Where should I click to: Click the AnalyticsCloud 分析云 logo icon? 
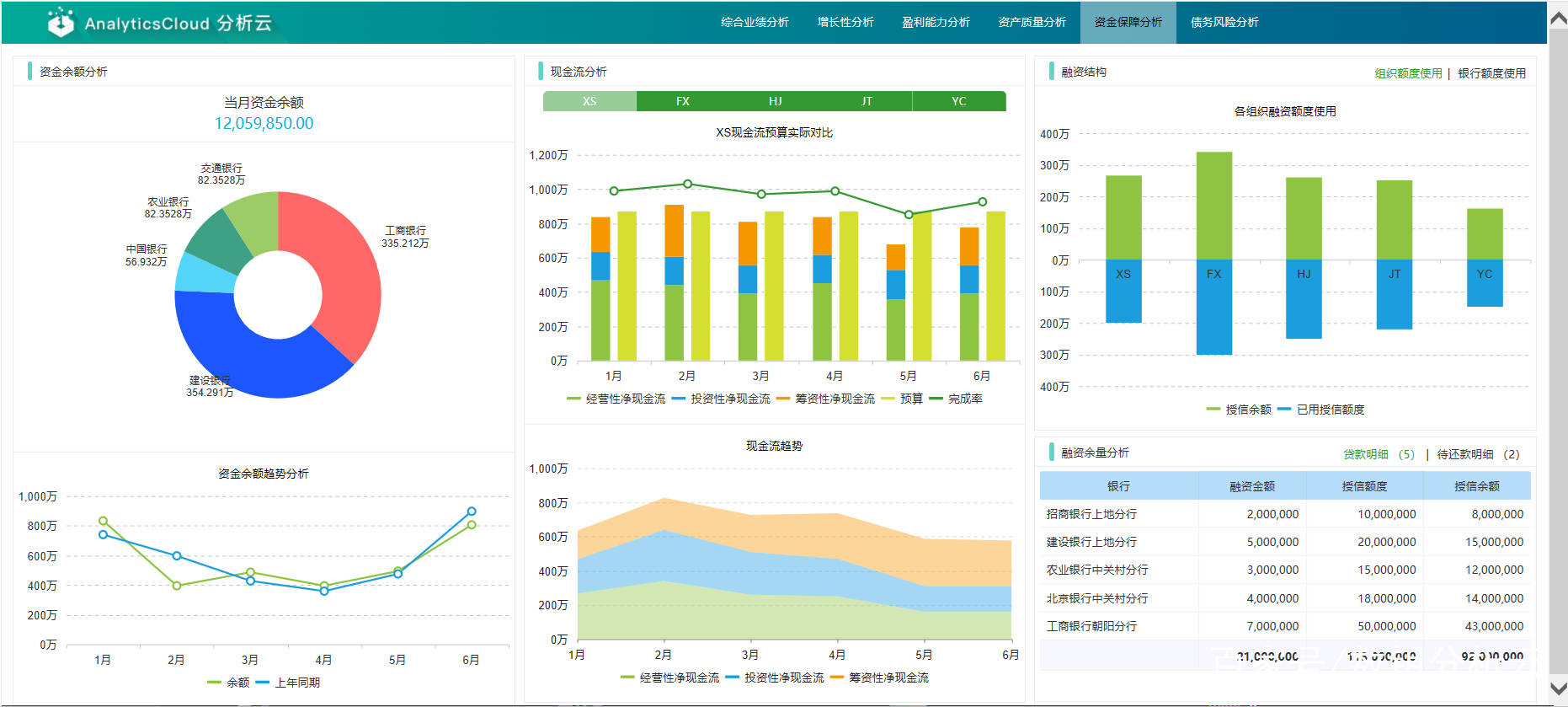pos(61,22)
